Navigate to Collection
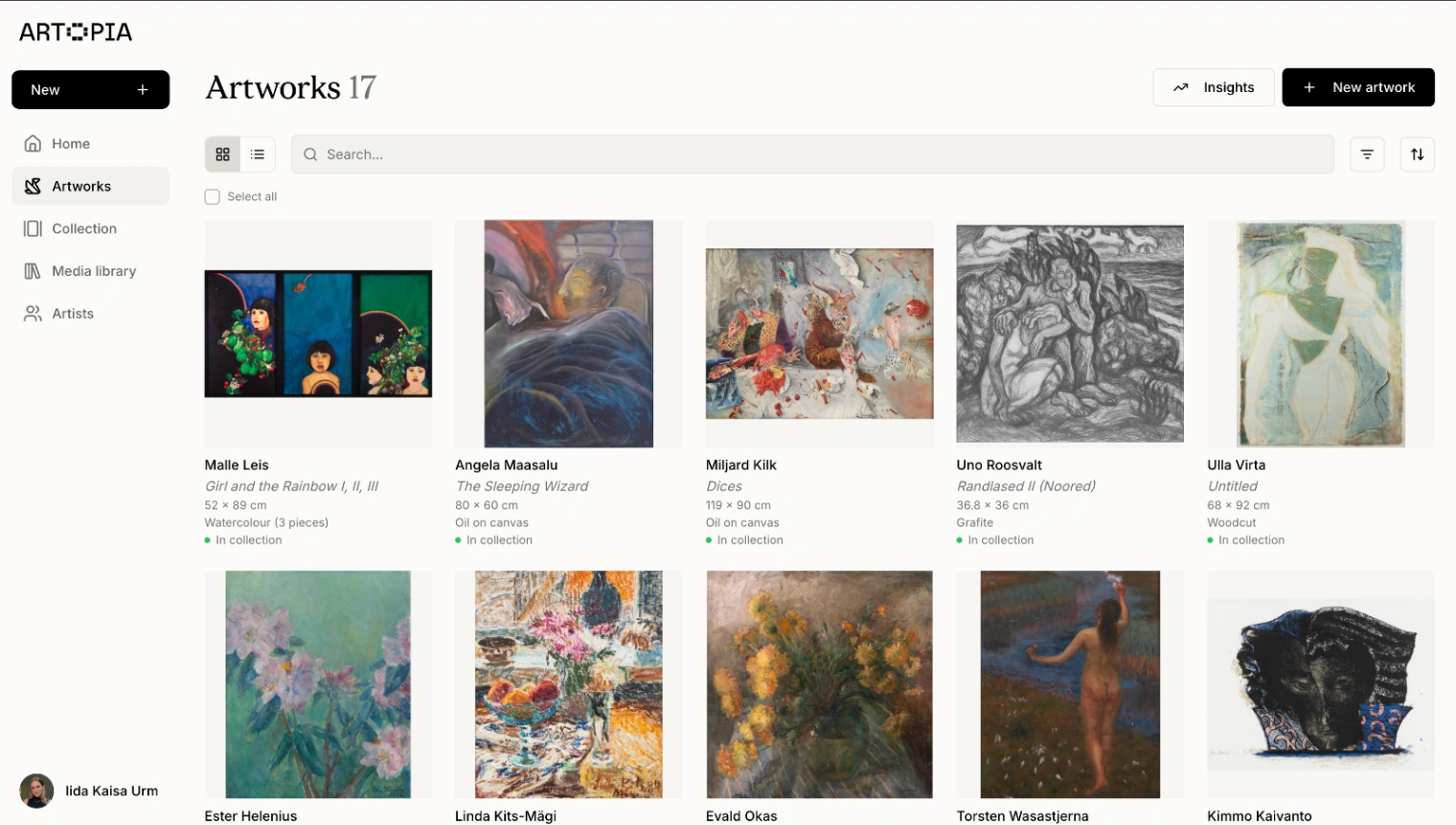This screenshot has height=825, width=1456. click(x=91, y=229)
